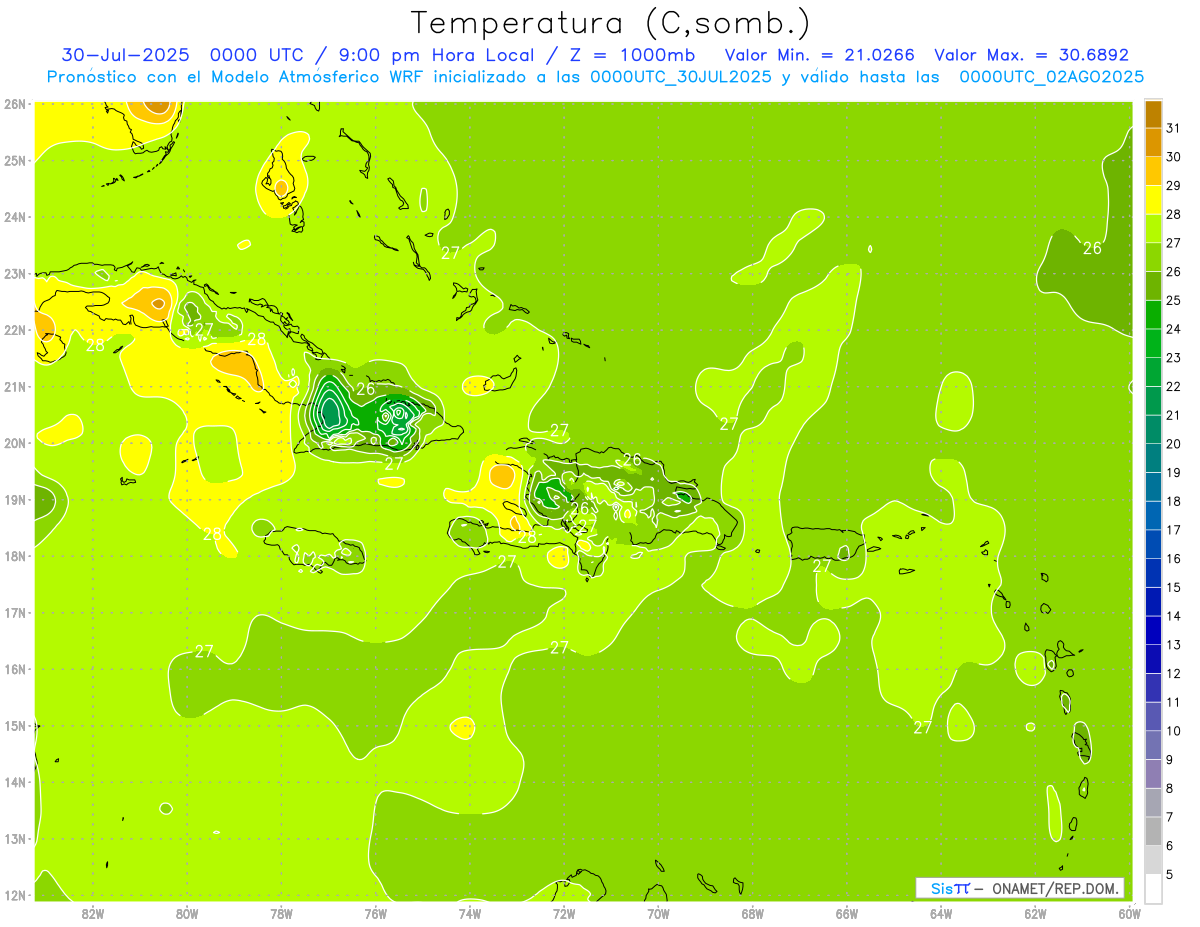The width and height of the screenshot is (1200, 927).
Task: Click the ONAMET/REP.DOM. credit label
Action: pyautogui.click(x=1054, y=888)
